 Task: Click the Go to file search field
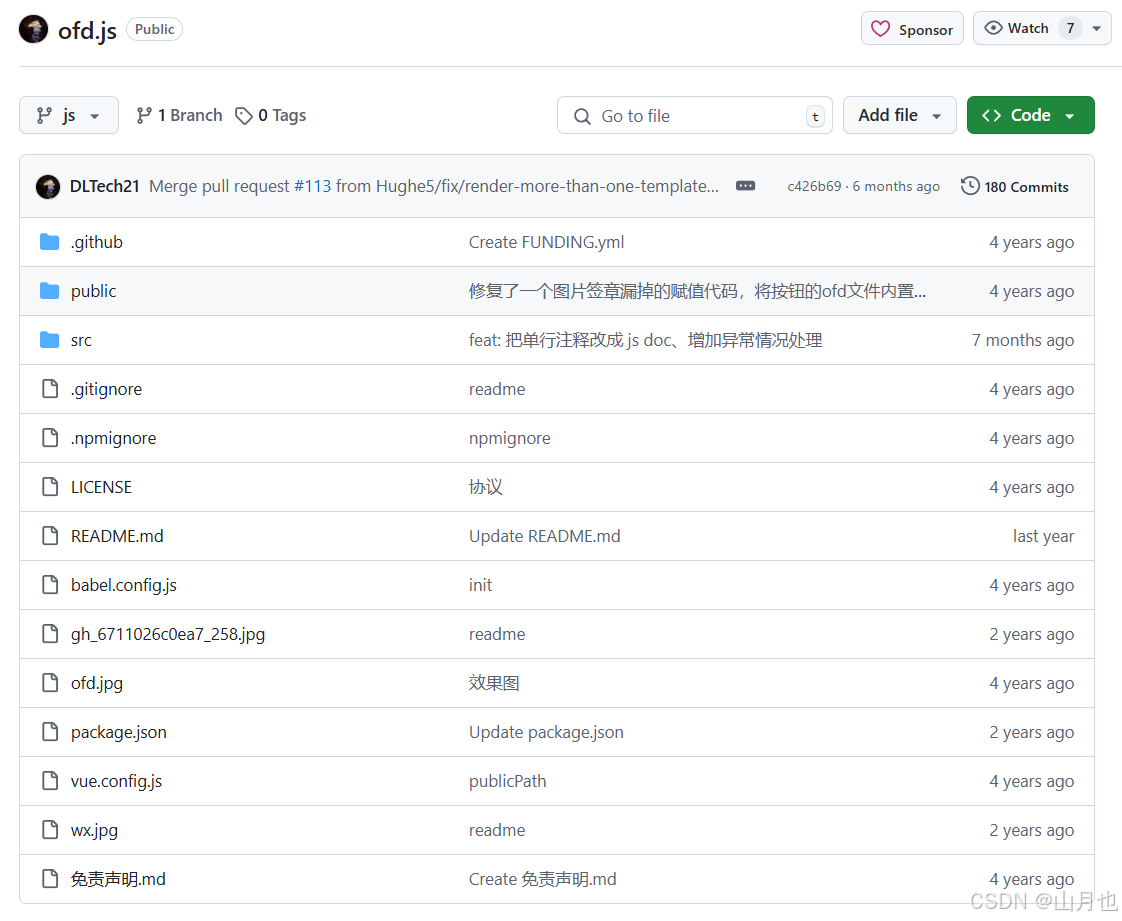pos(694,115)
